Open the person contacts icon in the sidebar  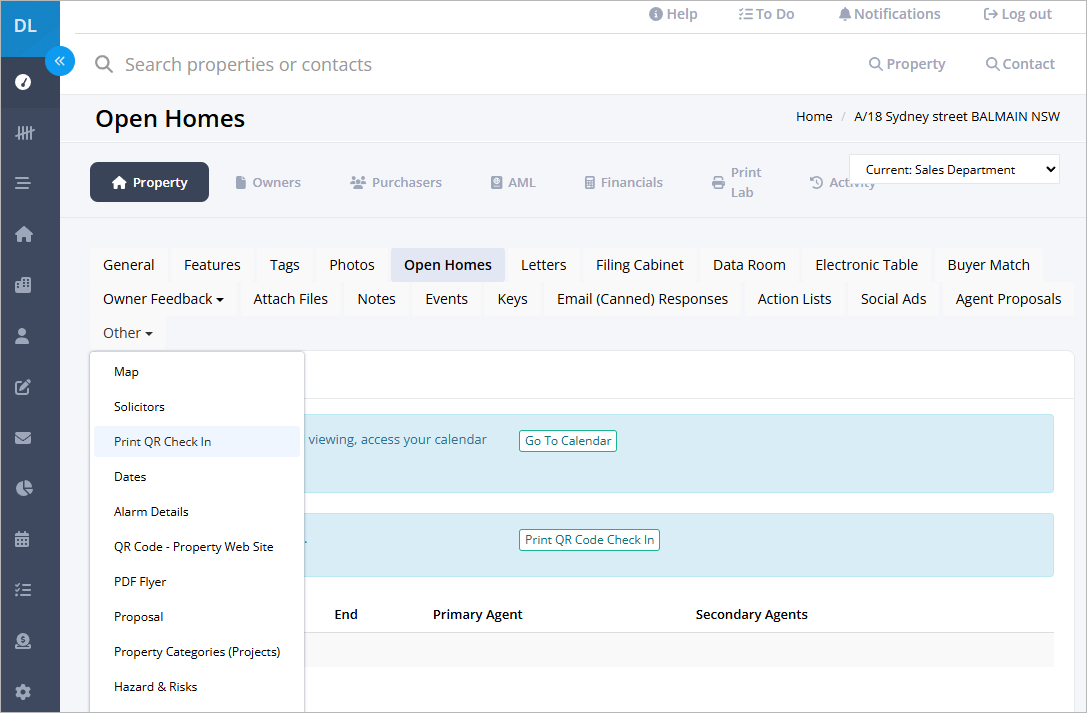22,336
